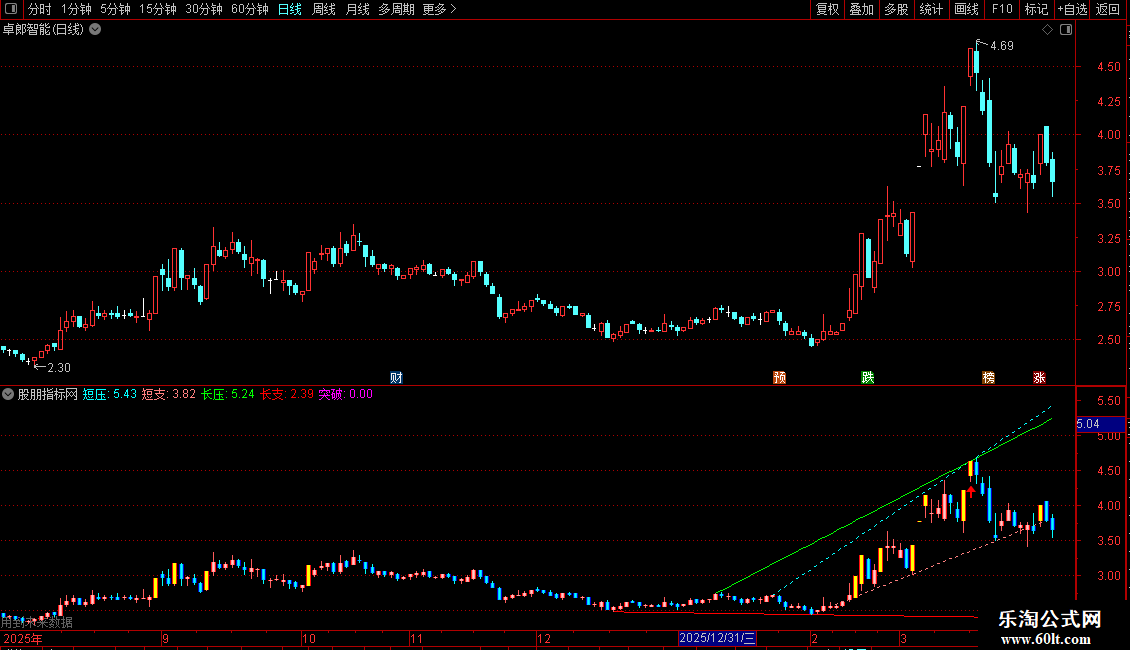Click the 榜 ranking marker icon
1130x650 pixels.
point(988,378)
